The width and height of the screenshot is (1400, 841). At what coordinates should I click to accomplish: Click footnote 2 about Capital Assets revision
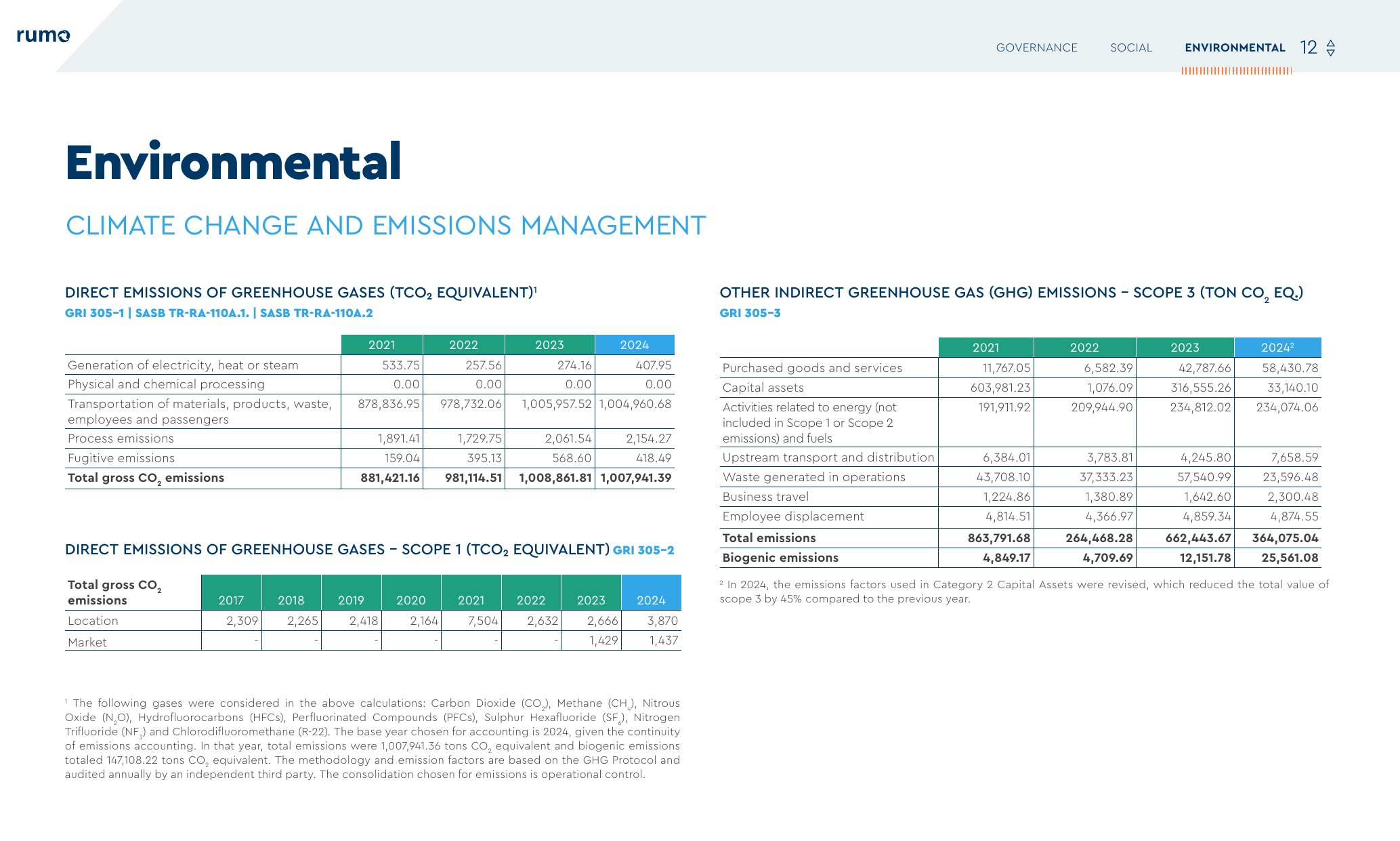click(x=1024, y=592)
